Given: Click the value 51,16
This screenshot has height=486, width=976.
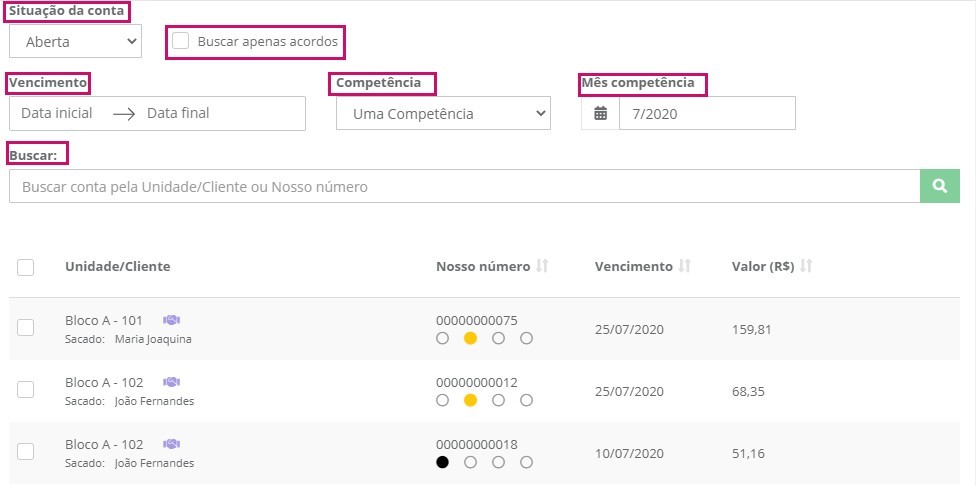Looking at the screenshot, I should pyautogui.click(x=748, y=453).
